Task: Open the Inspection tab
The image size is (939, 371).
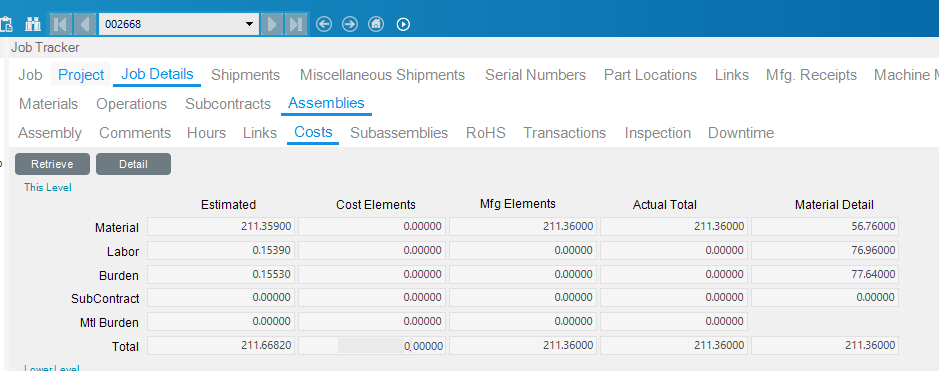Action: [x=658, y=133]
